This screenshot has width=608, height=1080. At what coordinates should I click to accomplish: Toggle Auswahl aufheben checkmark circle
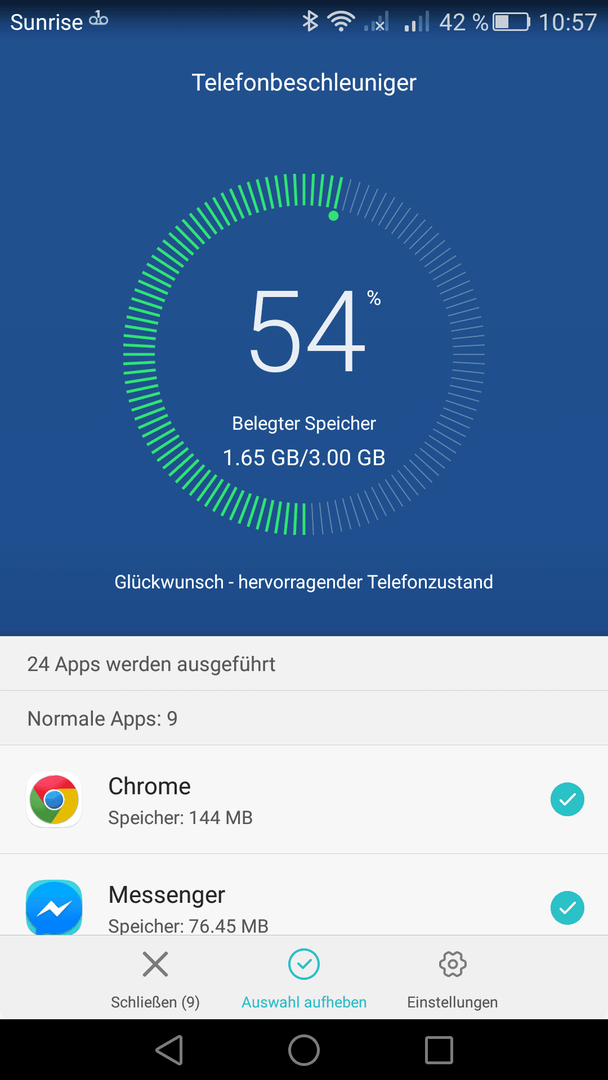click(x=304, y=964)
